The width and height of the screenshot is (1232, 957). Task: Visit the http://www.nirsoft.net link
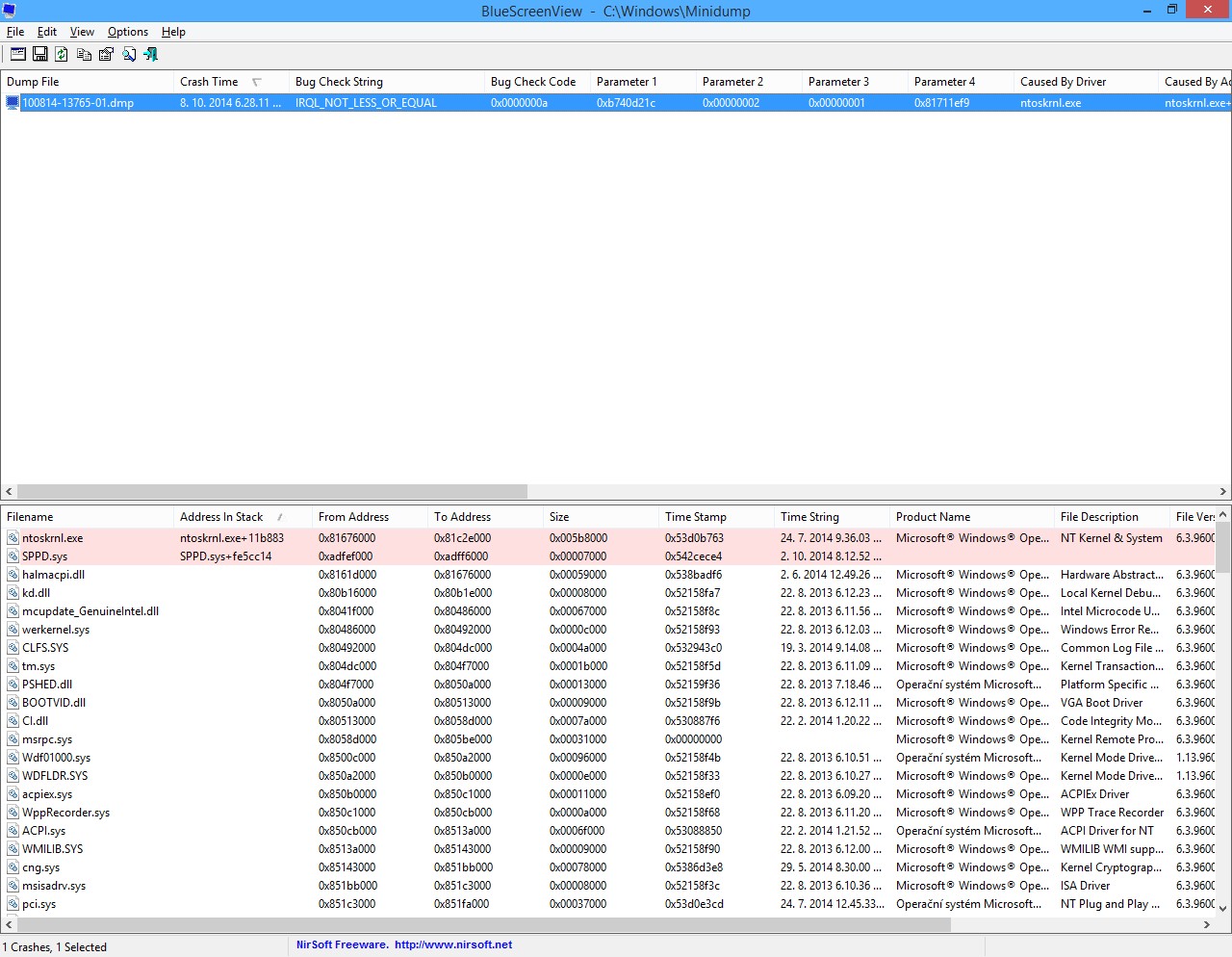tap(453, 944)
